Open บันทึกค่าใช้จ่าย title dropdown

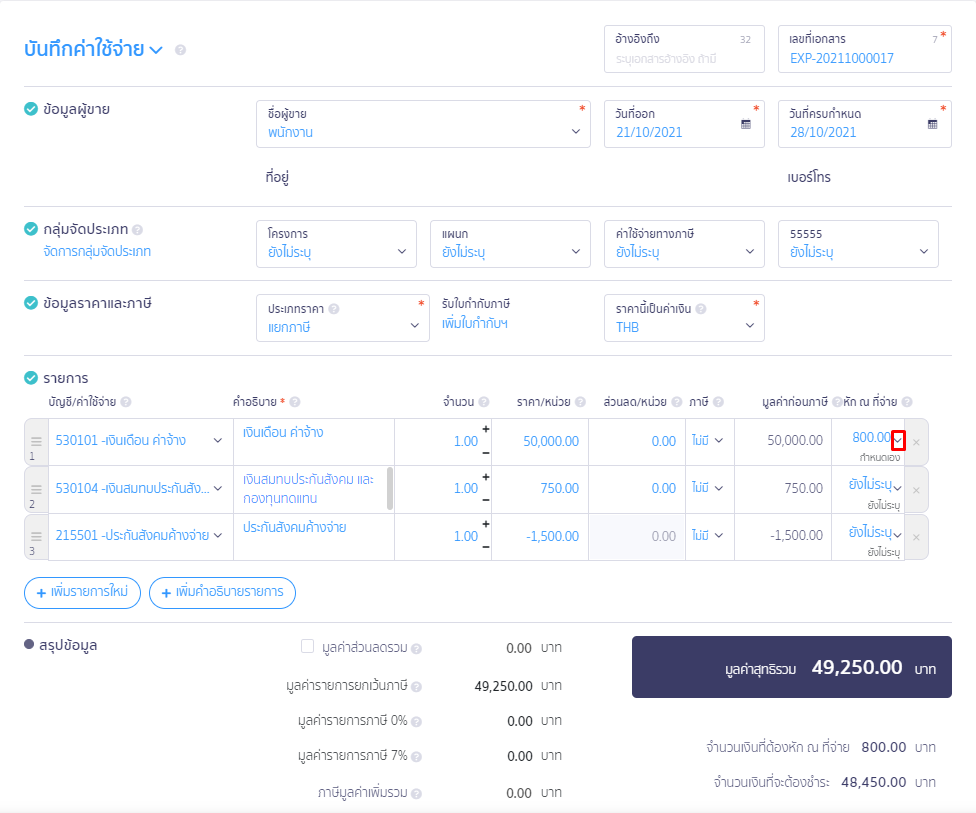156,50
